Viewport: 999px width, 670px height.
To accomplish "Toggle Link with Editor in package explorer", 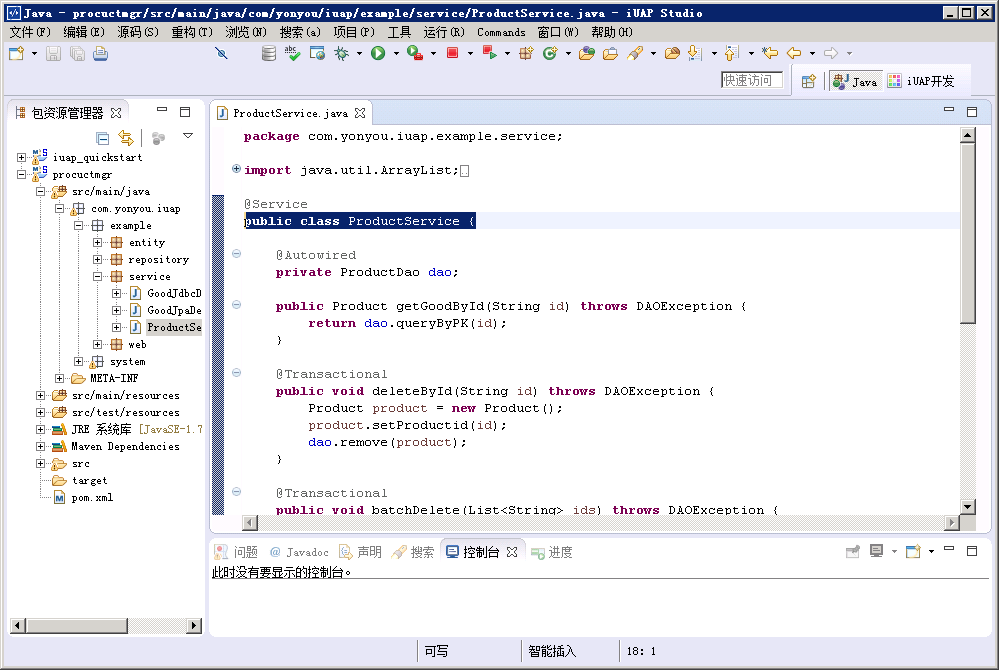I will [x=126, y=138].
